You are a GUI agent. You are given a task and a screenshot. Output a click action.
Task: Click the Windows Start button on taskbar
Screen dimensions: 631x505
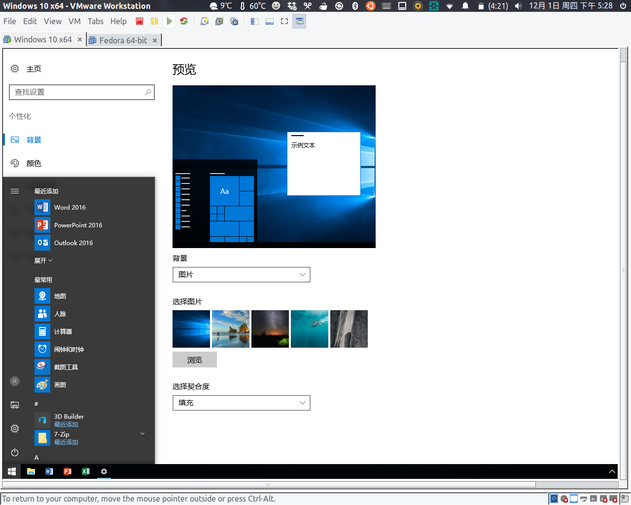[x=13, y=471]
